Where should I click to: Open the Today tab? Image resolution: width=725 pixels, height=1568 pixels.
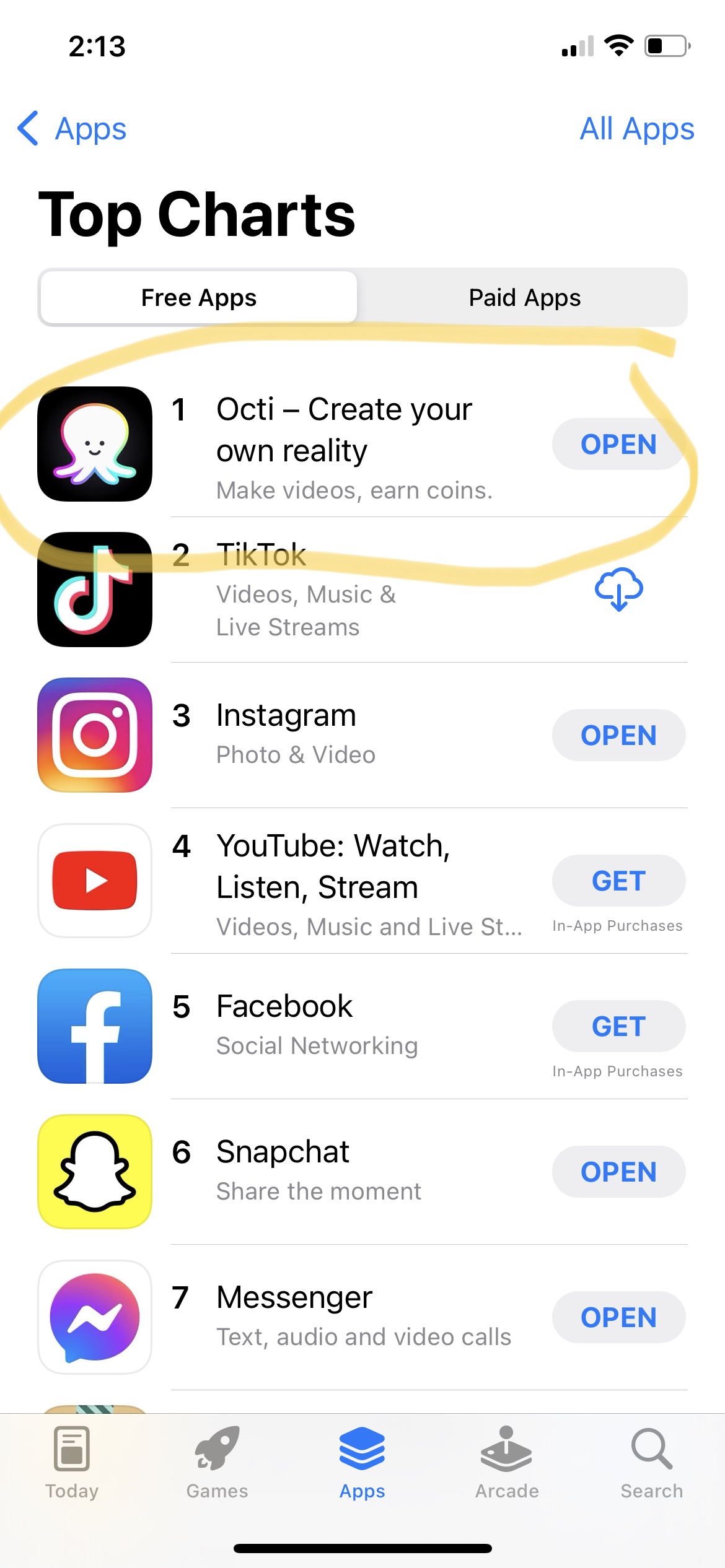pos(72,1463)
